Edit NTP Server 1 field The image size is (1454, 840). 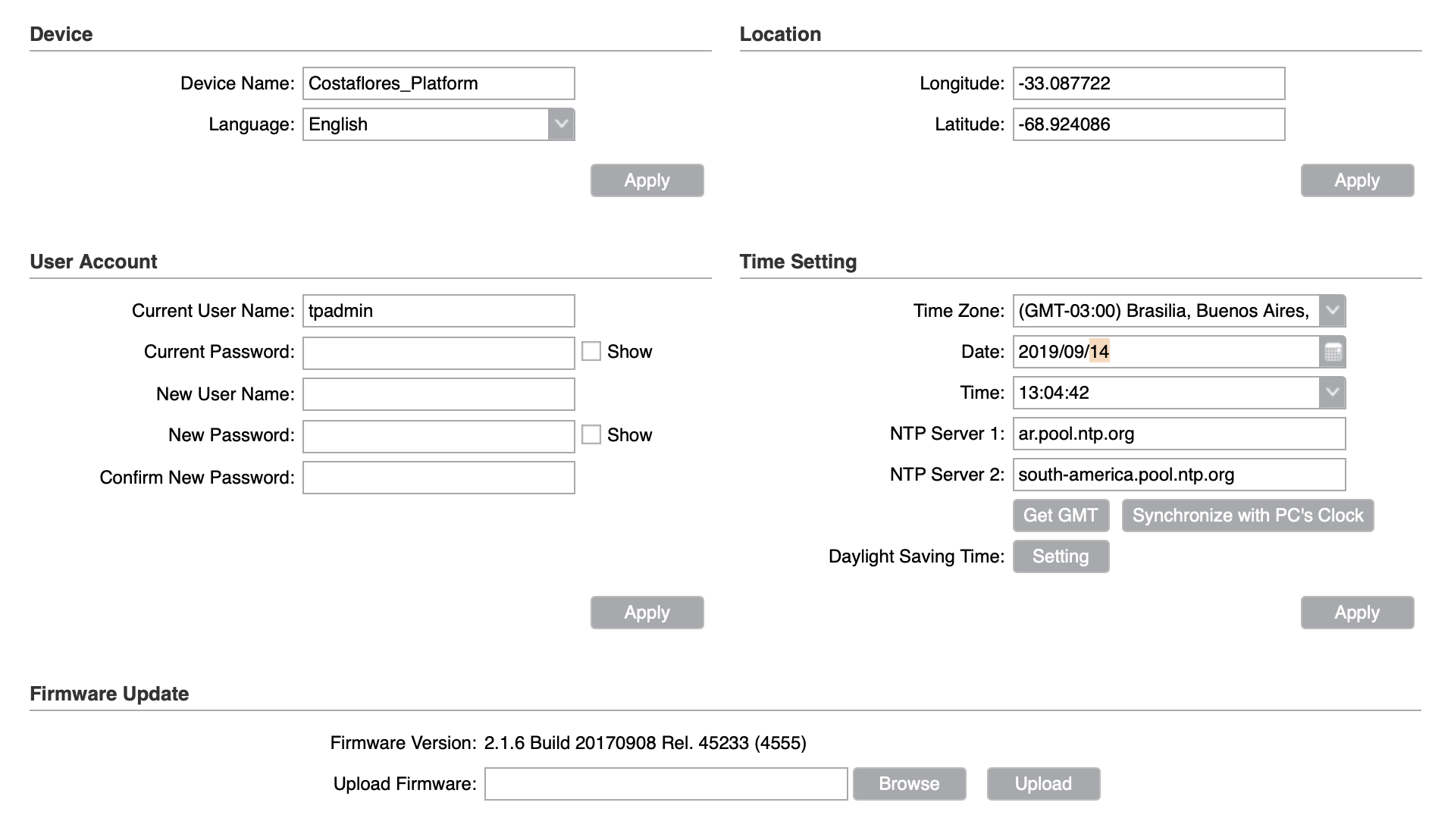[1180, 434]
